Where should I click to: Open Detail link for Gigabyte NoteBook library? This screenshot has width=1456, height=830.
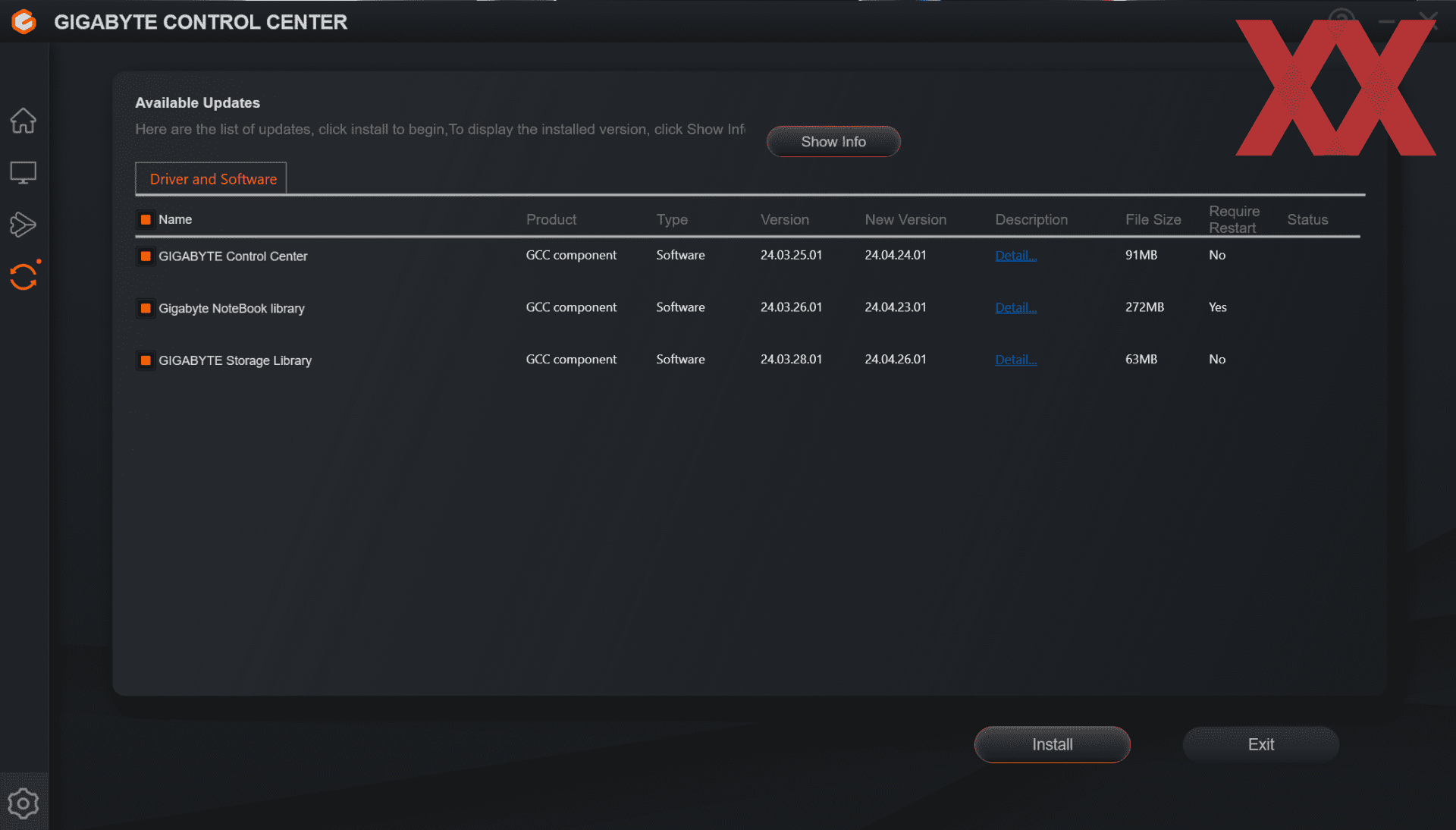tap(1015, 308)
